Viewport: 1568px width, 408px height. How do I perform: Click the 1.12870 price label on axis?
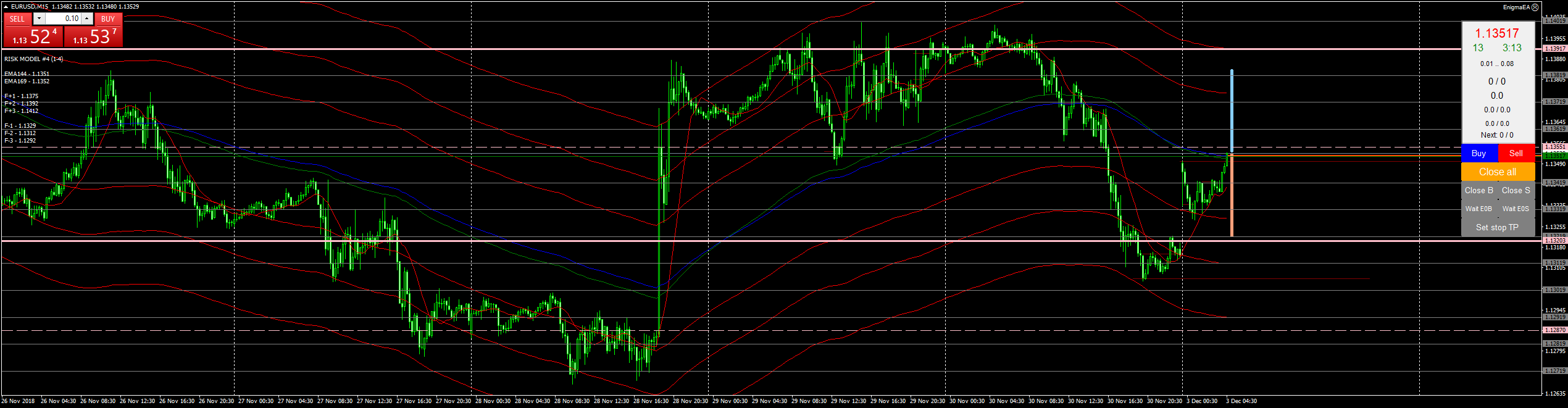pyautogui.click(x=1554, y=330)
